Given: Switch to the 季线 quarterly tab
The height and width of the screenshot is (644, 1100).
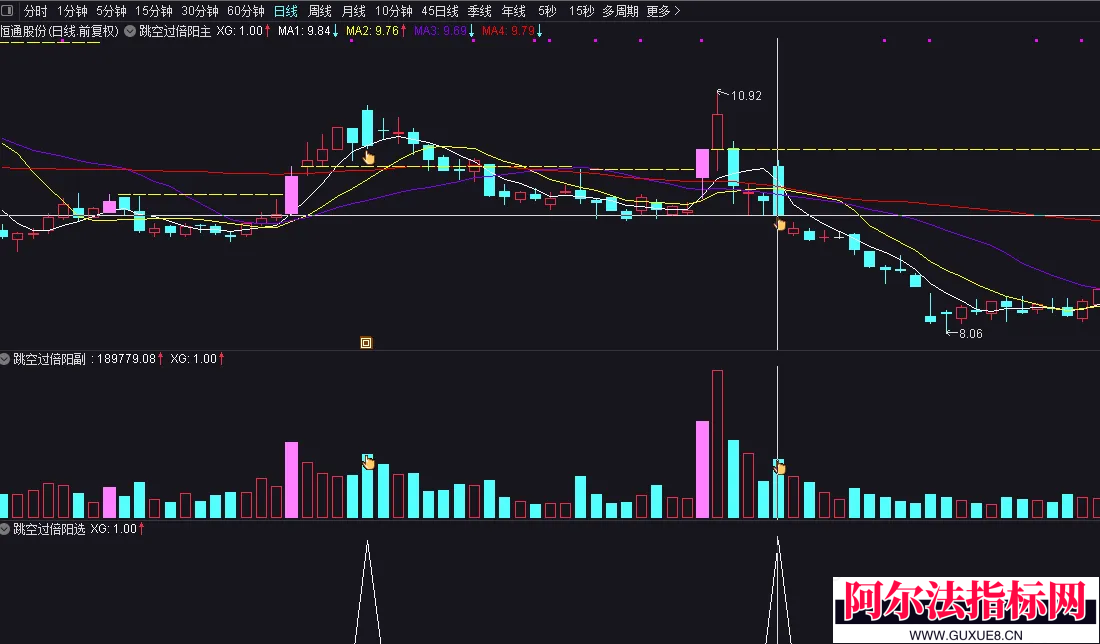Looking at the screenshot, I should click(480, 11).
